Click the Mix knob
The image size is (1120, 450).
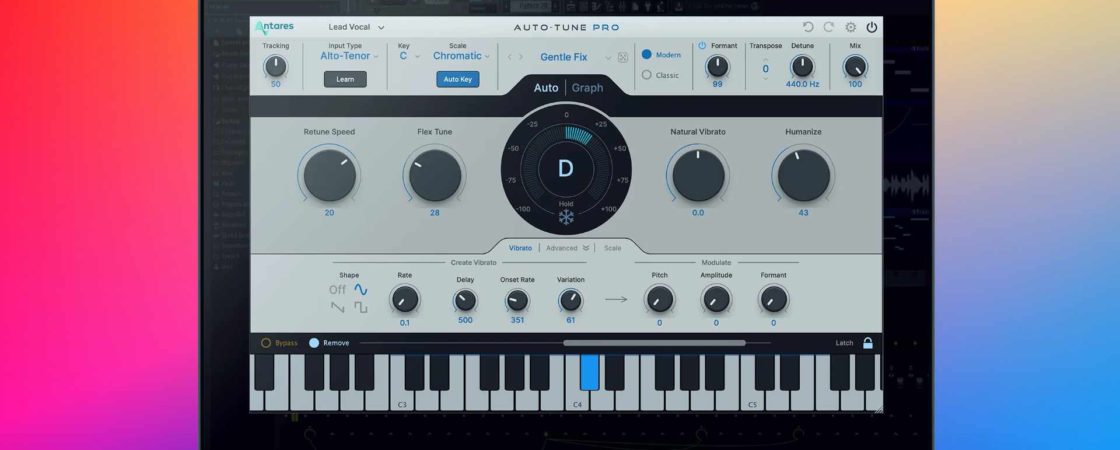coord(854,66)
